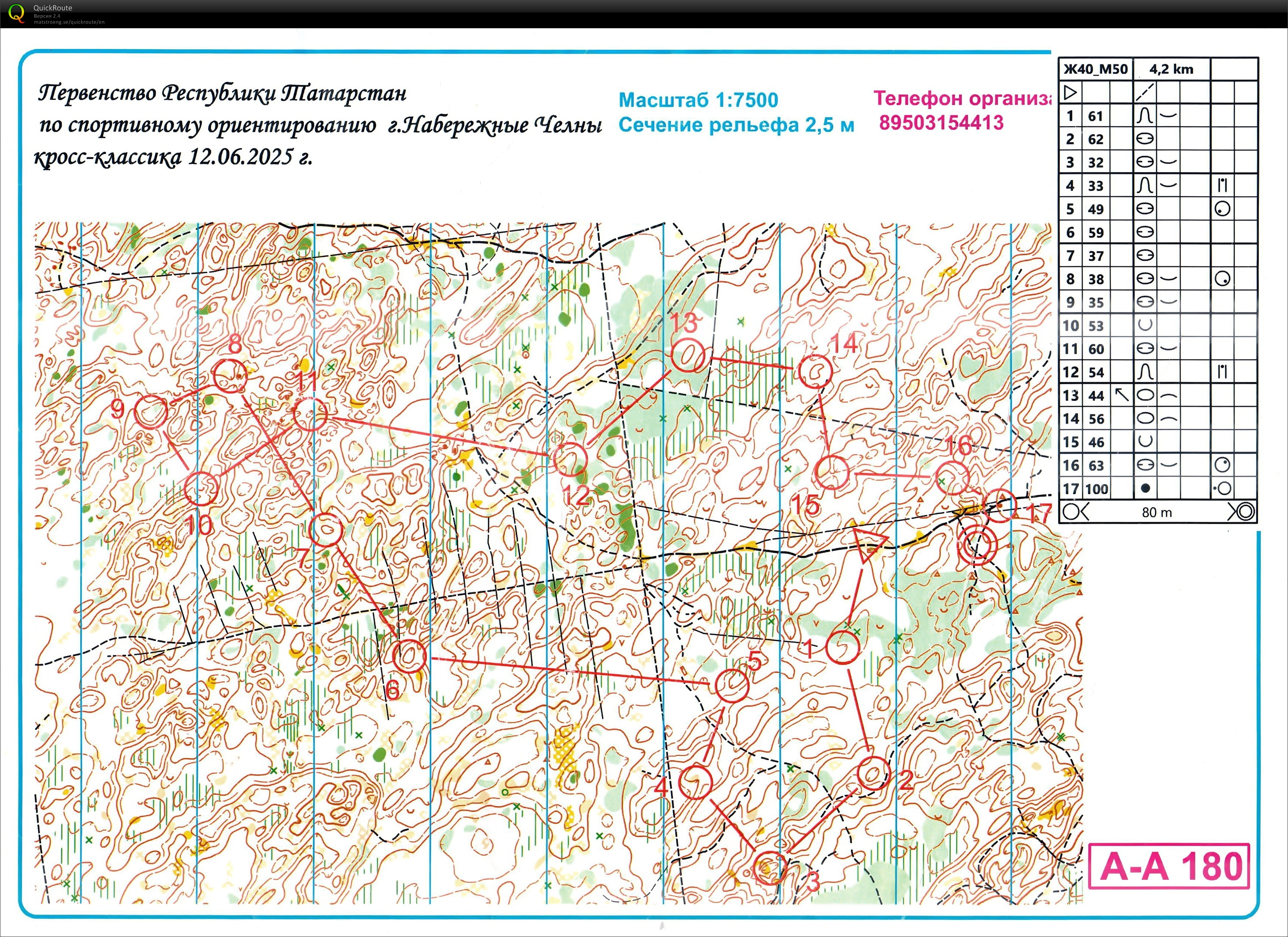This screenshot has width=1288, height=937.
Task: Click control code 56 in the table
Action: coord(1095,419)
